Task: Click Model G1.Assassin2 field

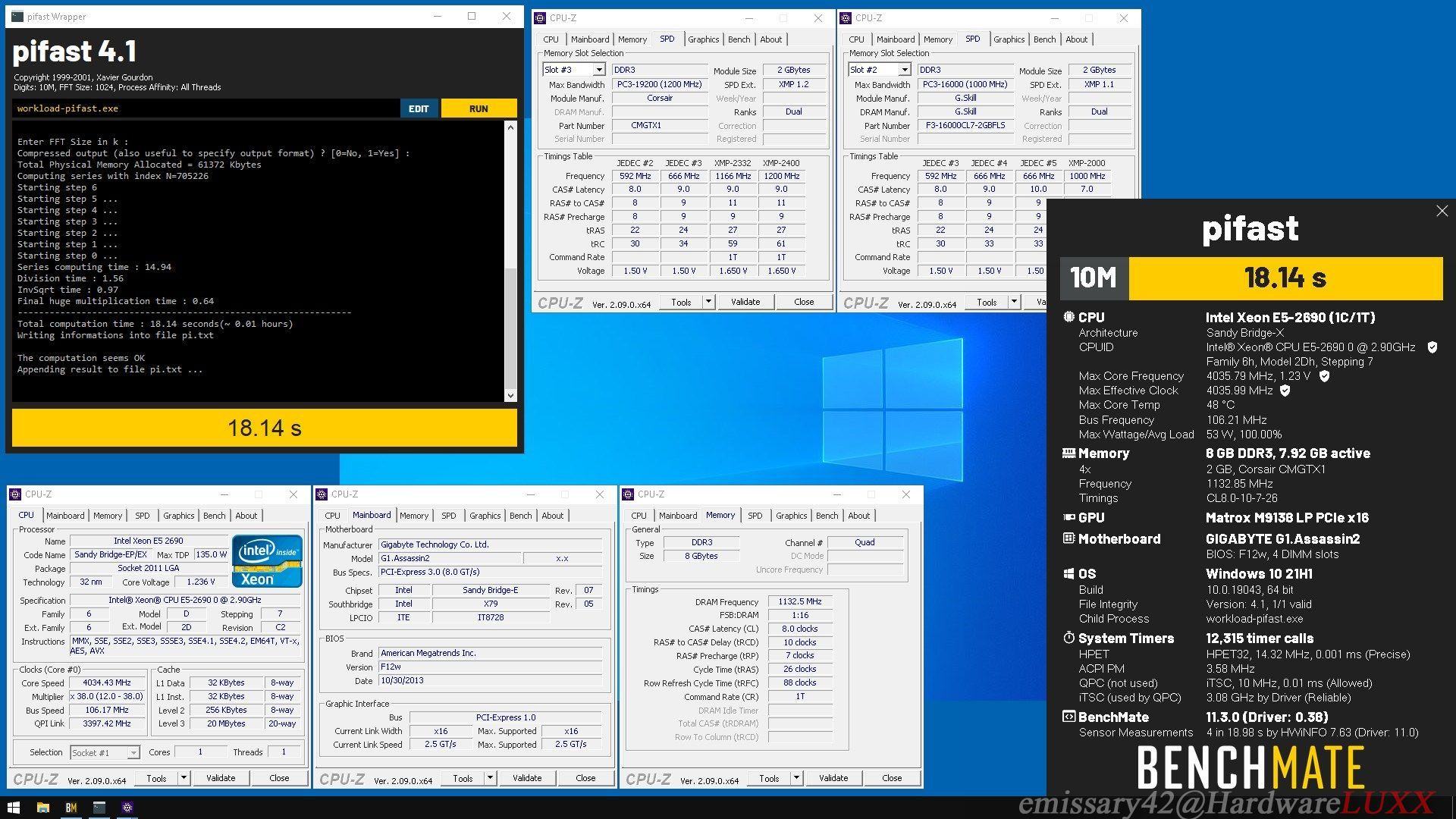Action: (450, 558)
